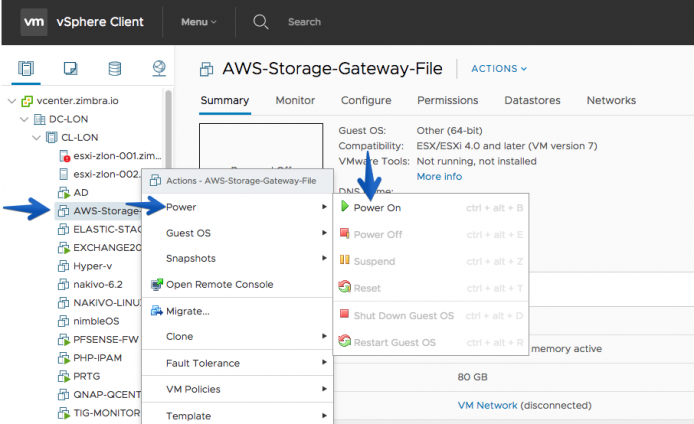Click the Open Remote Console icon
This screenshot has width=694, height=424.
point(157,284)
